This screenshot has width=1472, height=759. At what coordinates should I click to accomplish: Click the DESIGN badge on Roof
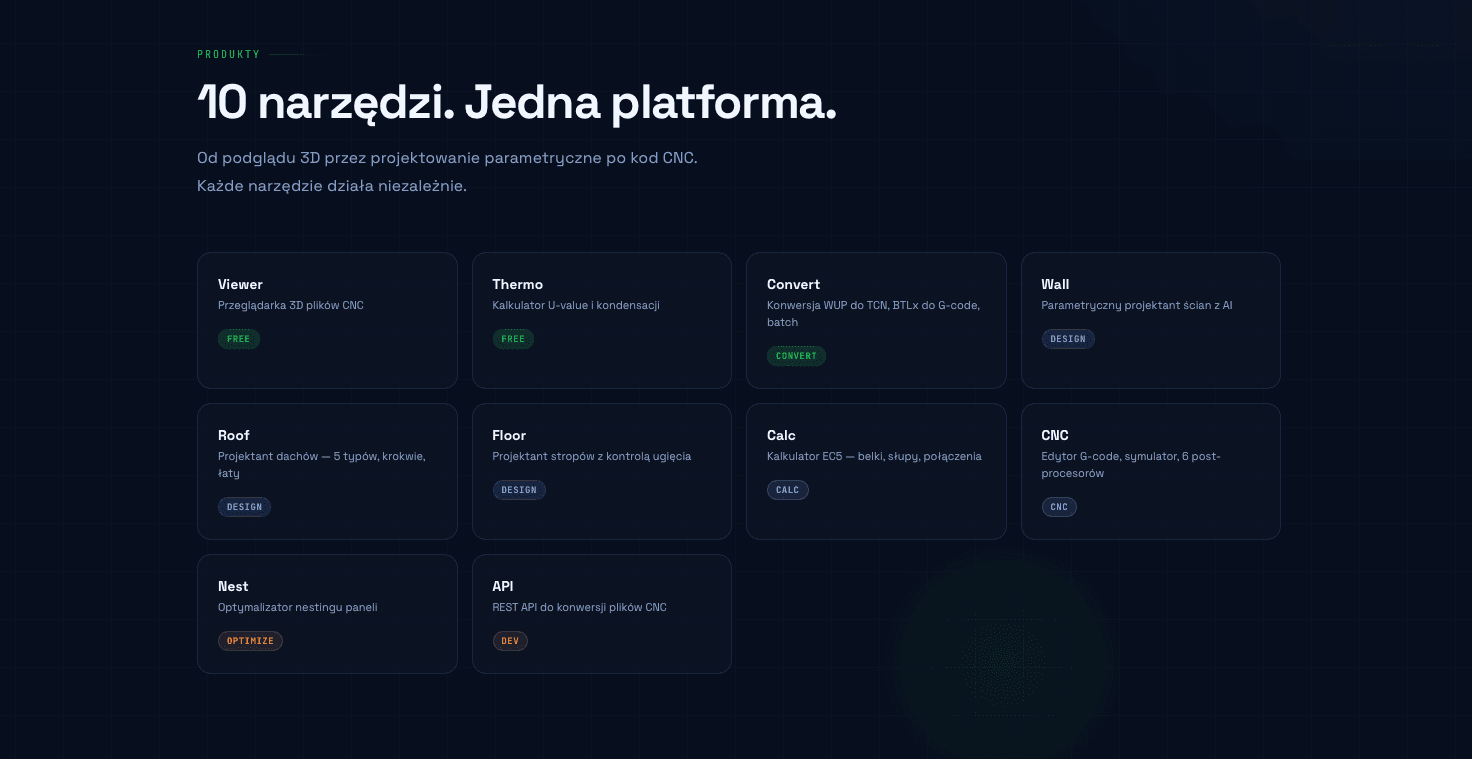(244, 507)
